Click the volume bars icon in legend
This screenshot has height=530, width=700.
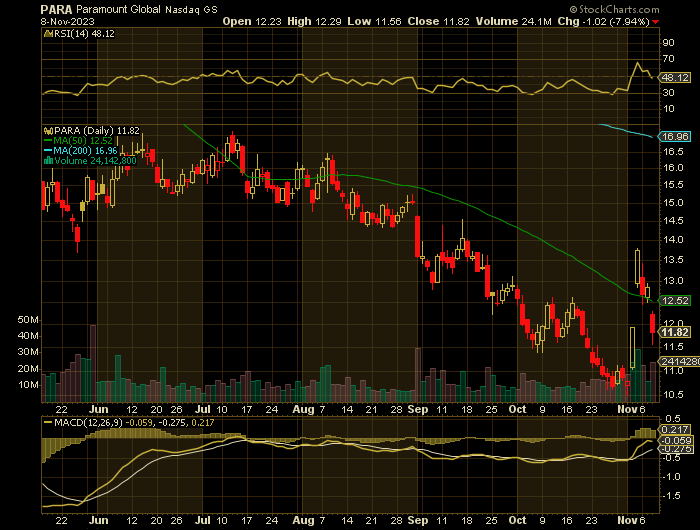pyautogui.click(x=48, y=161)
